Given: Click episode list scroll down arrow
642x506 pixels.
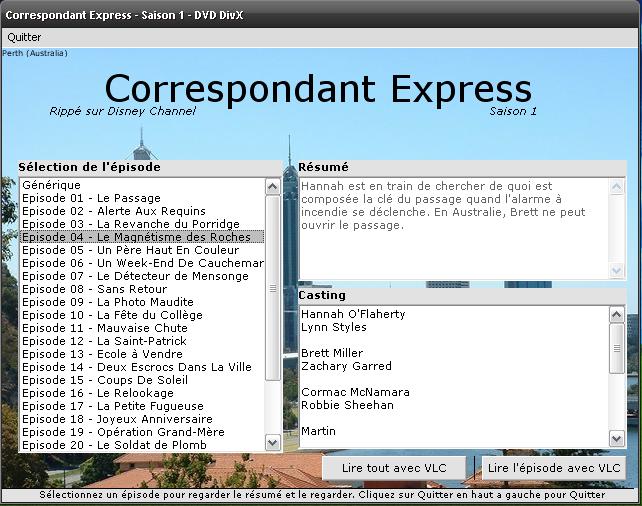Looking at the screenshot, I should tap(273, 443).
